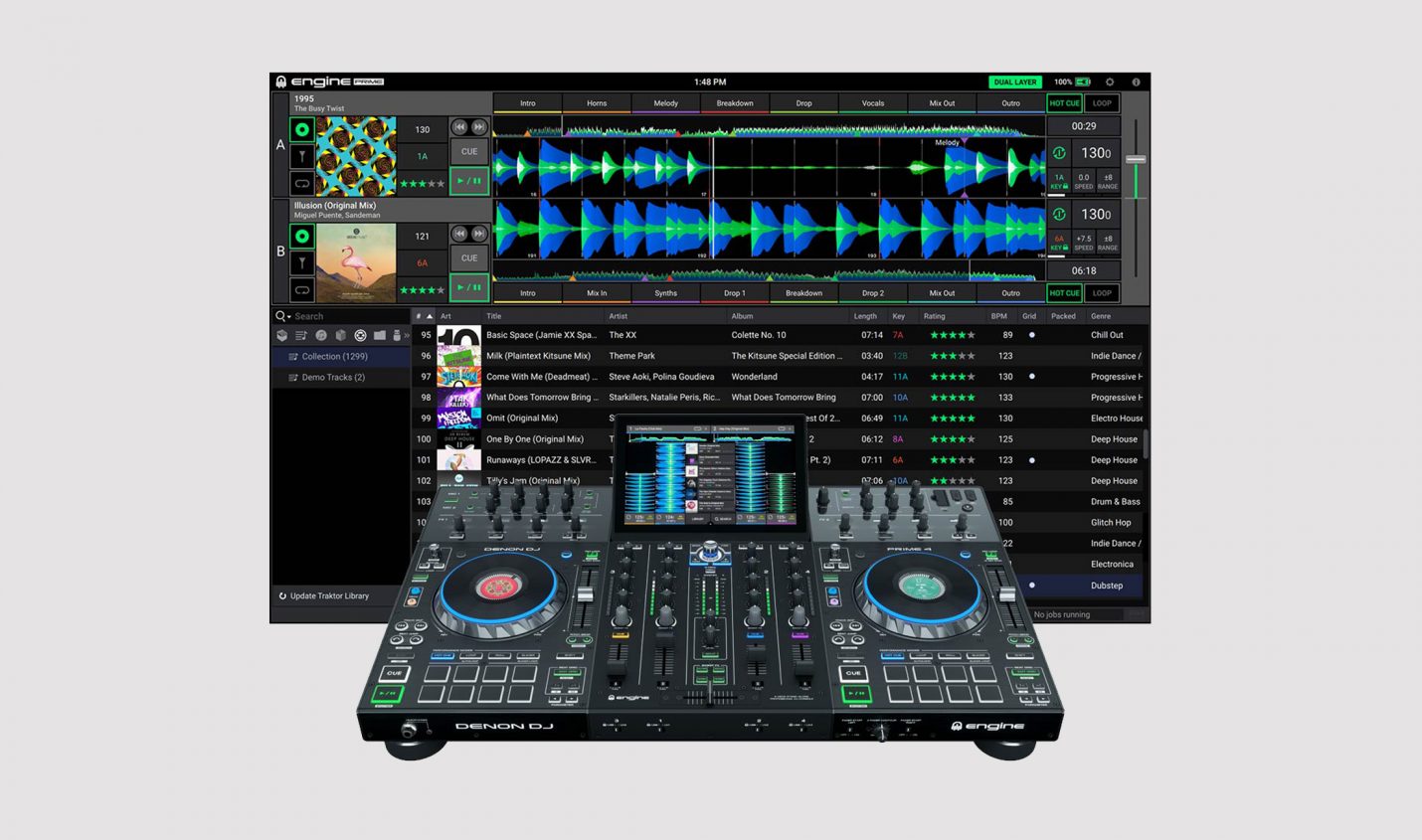Image resolution: width=1422 pixels, height=840 pixels.
Task: Adjust the Deck A pitch slider
Action: (x=1137, y=160)
